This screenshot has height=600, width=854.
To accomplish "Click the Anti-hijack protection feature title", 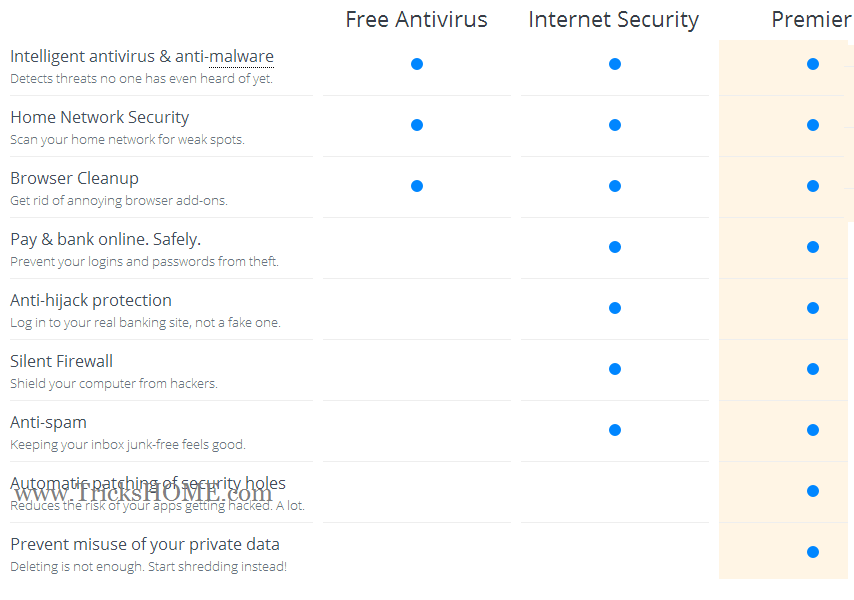I will pos(91,300).
